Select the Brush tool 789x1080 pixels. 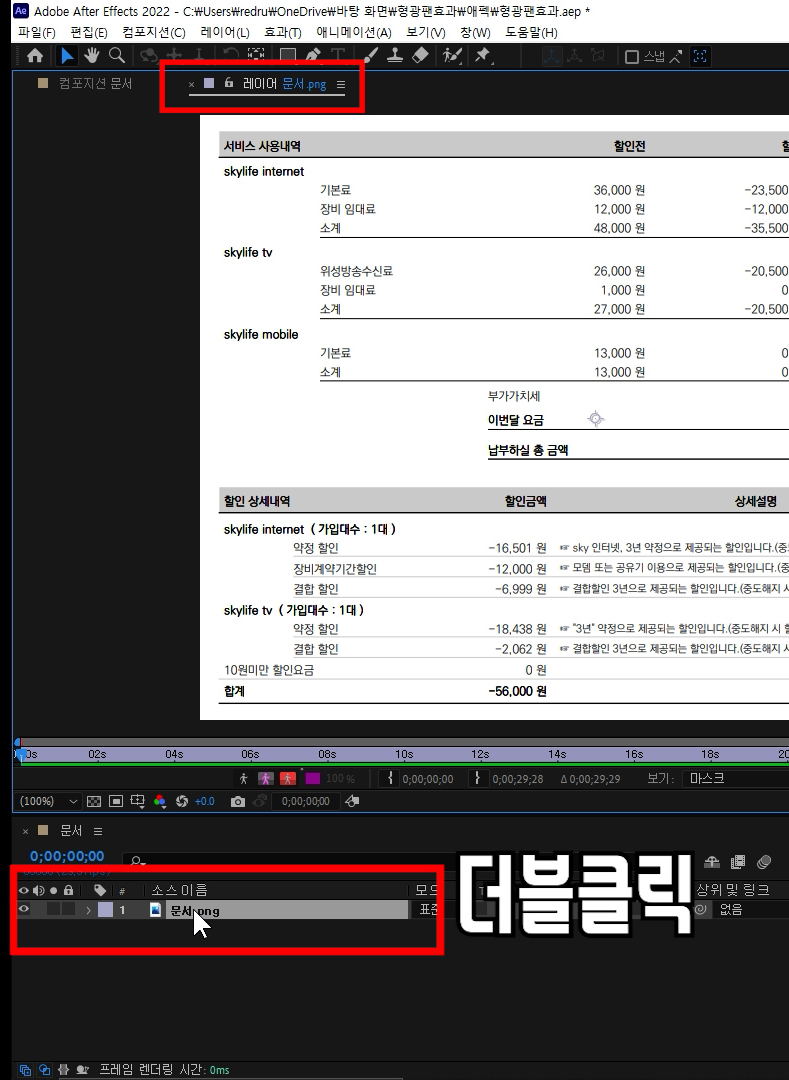click(370, 56)
